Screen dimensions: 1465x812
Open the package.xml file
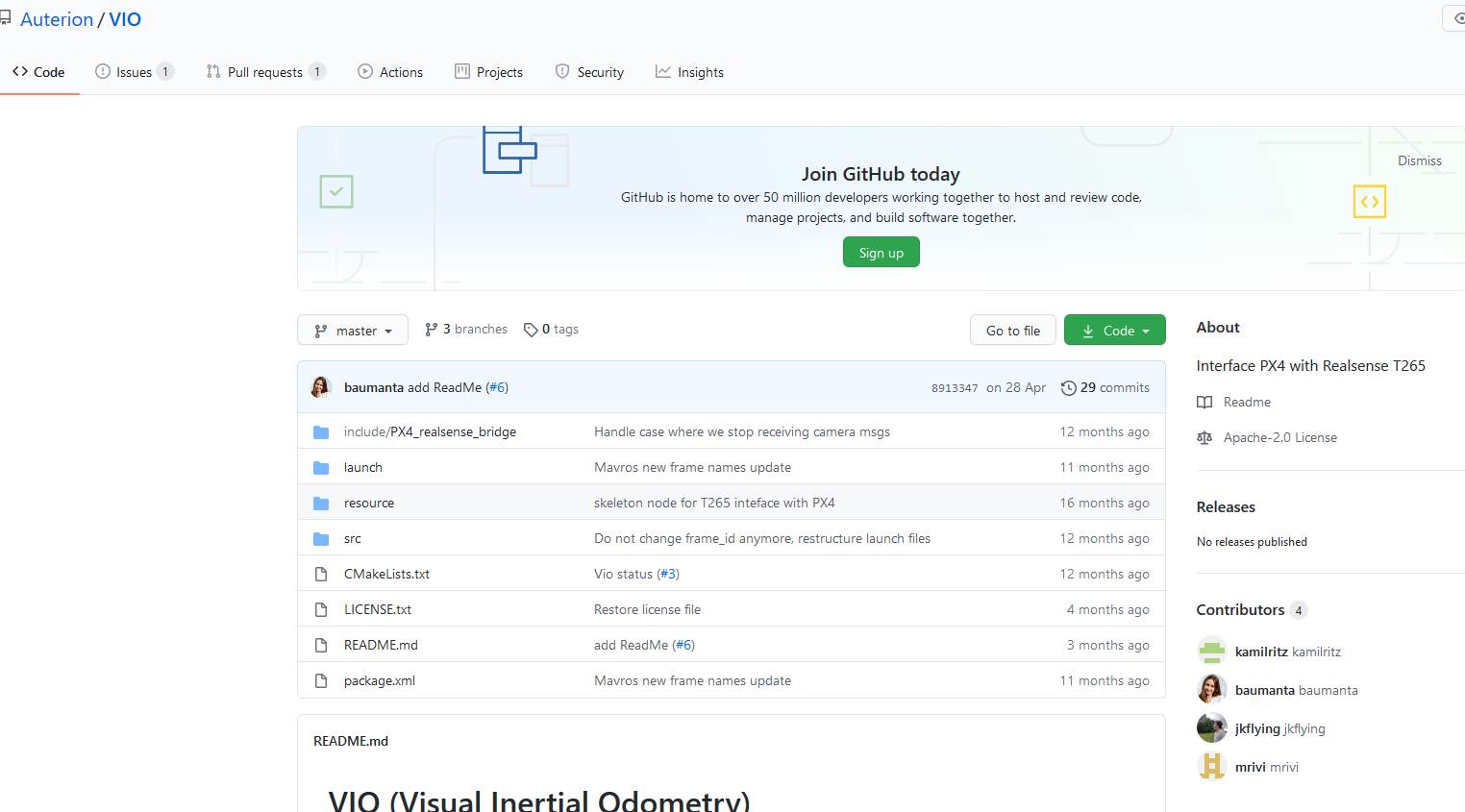pyautogui.click(x=380, y=680)
